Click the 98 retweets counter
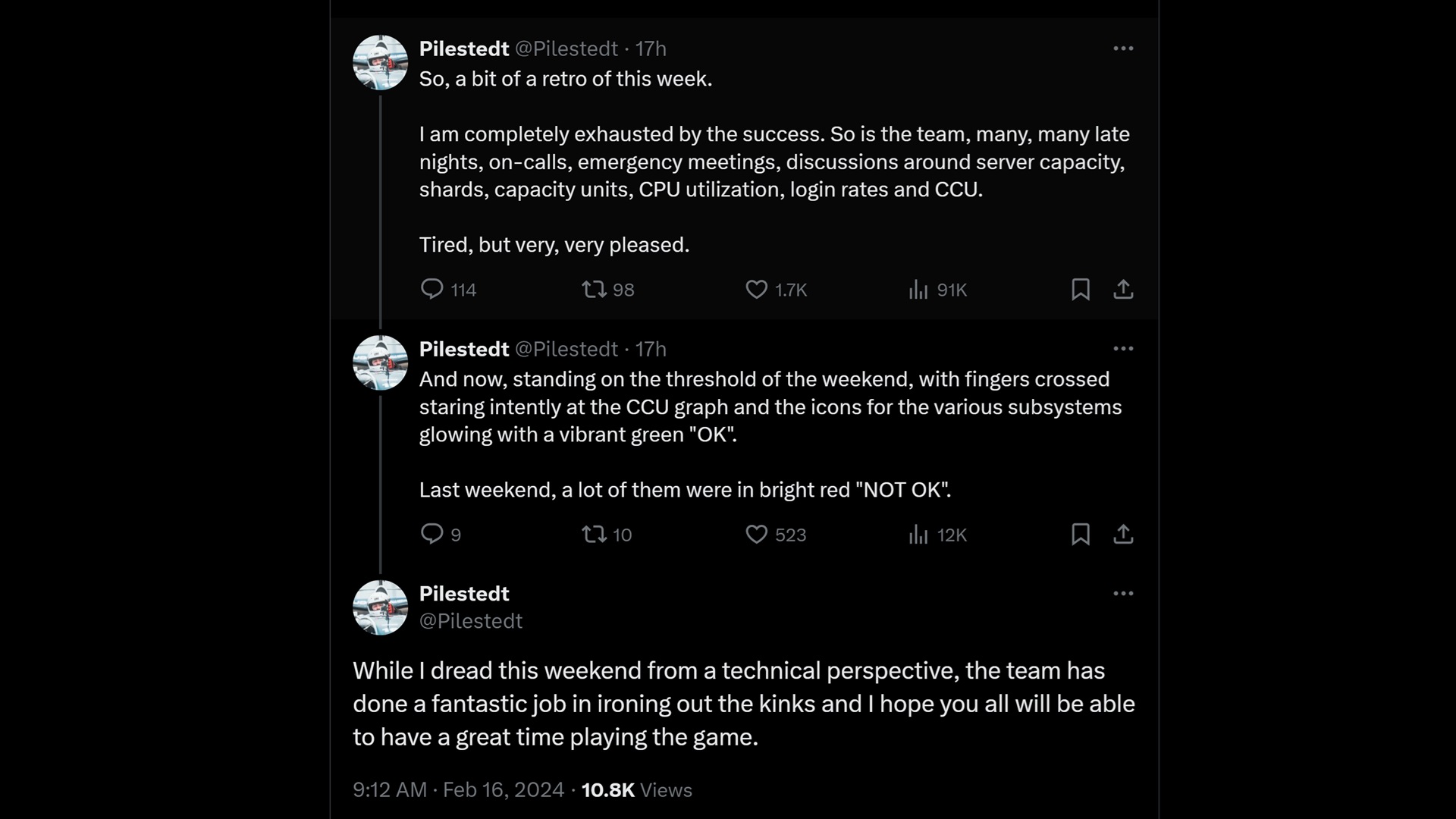 pos(607,290)
